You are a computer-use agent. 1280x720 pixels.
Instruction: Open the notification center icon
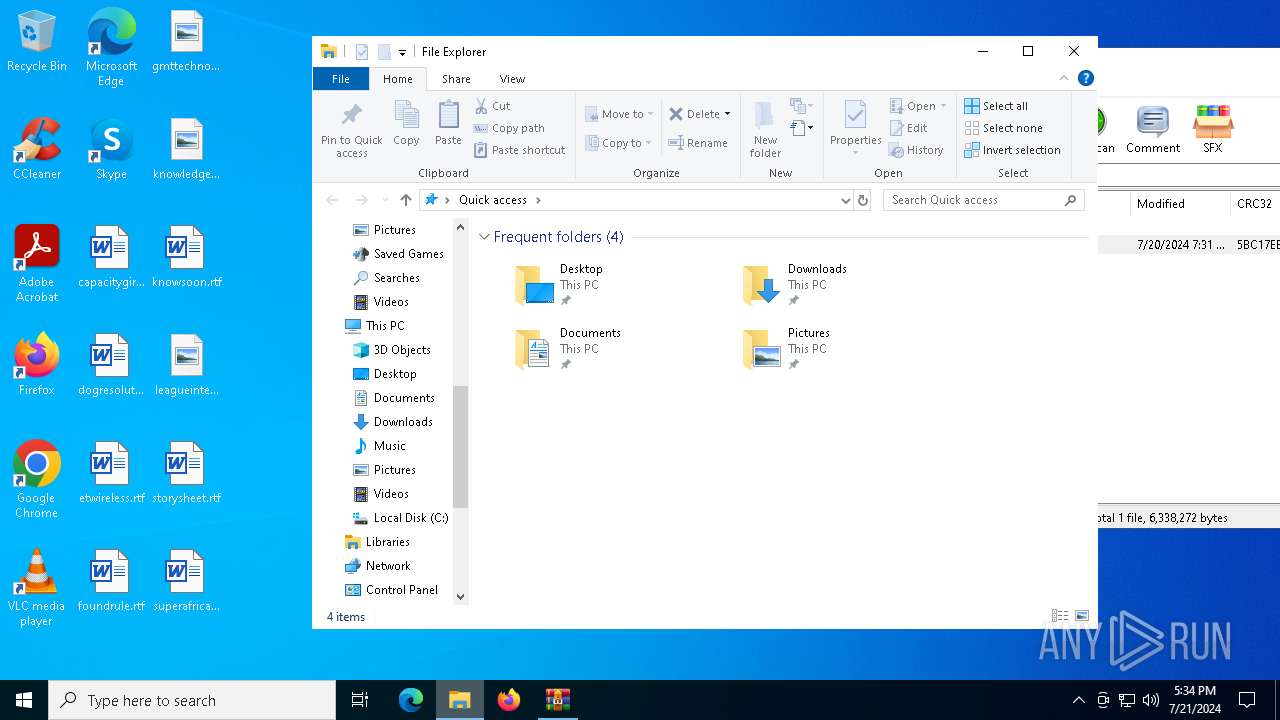point(1247,700)
